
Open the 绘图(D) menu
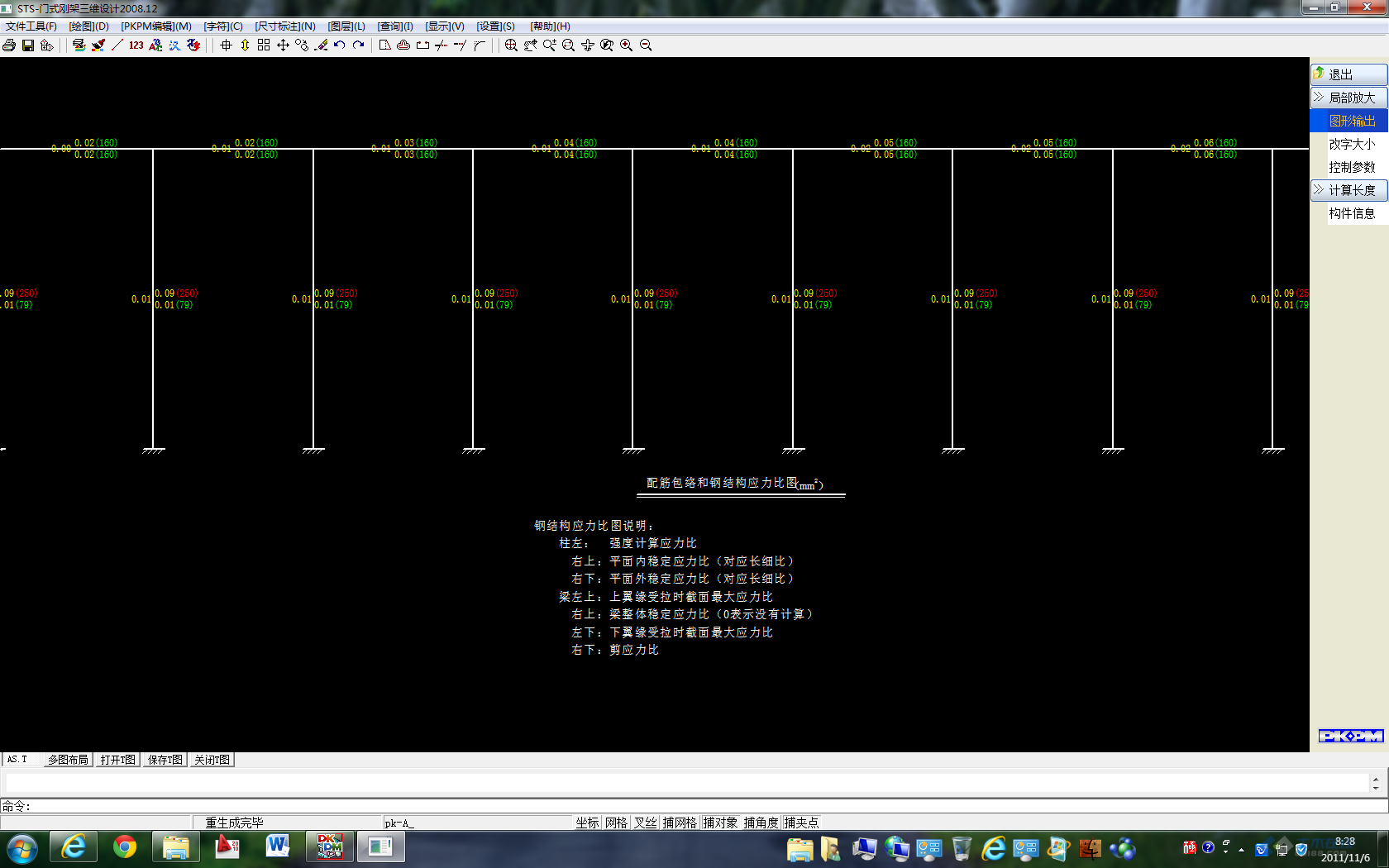pyautogui.click(x=89, y=26)
